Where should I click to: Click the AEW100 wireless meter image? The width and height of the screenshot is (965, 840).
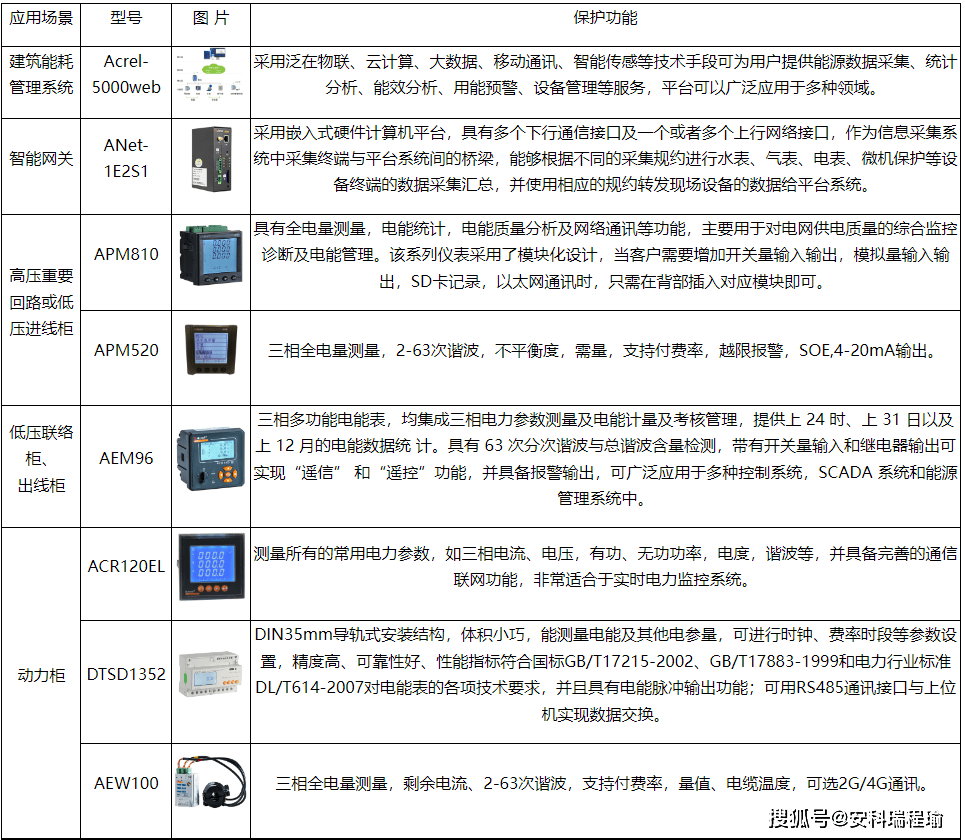tap(210, 783)
